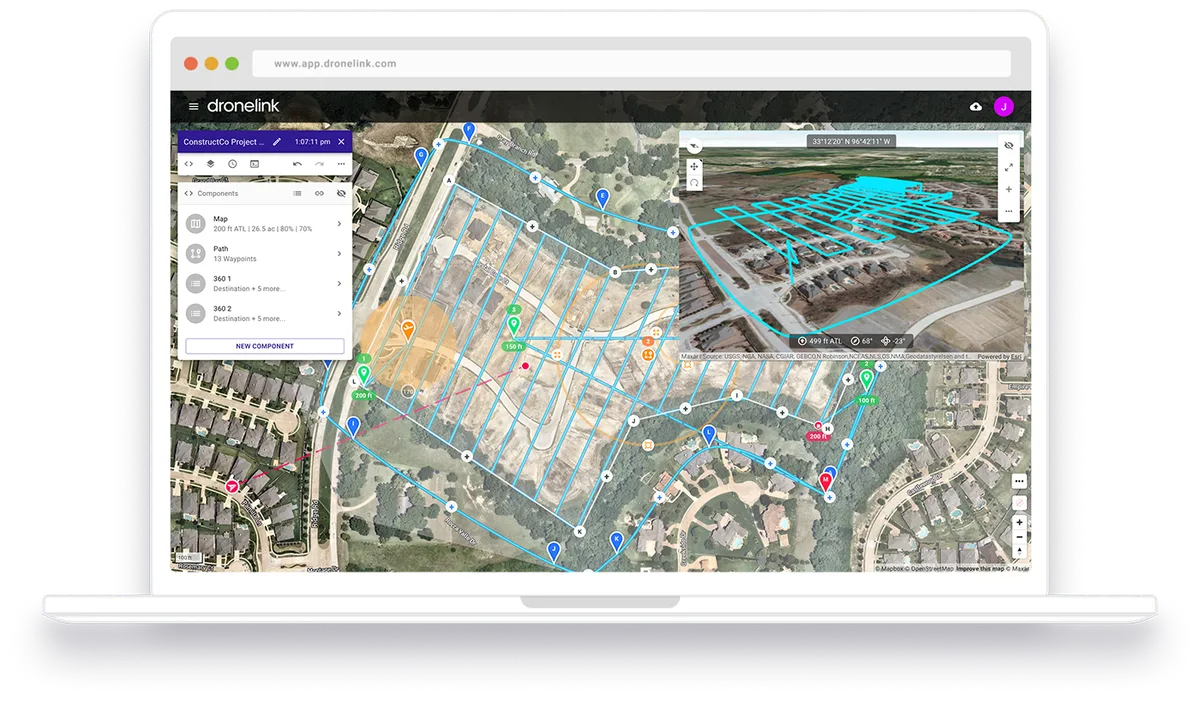Select the green marker labeled 150 ft

pos(513,327)
